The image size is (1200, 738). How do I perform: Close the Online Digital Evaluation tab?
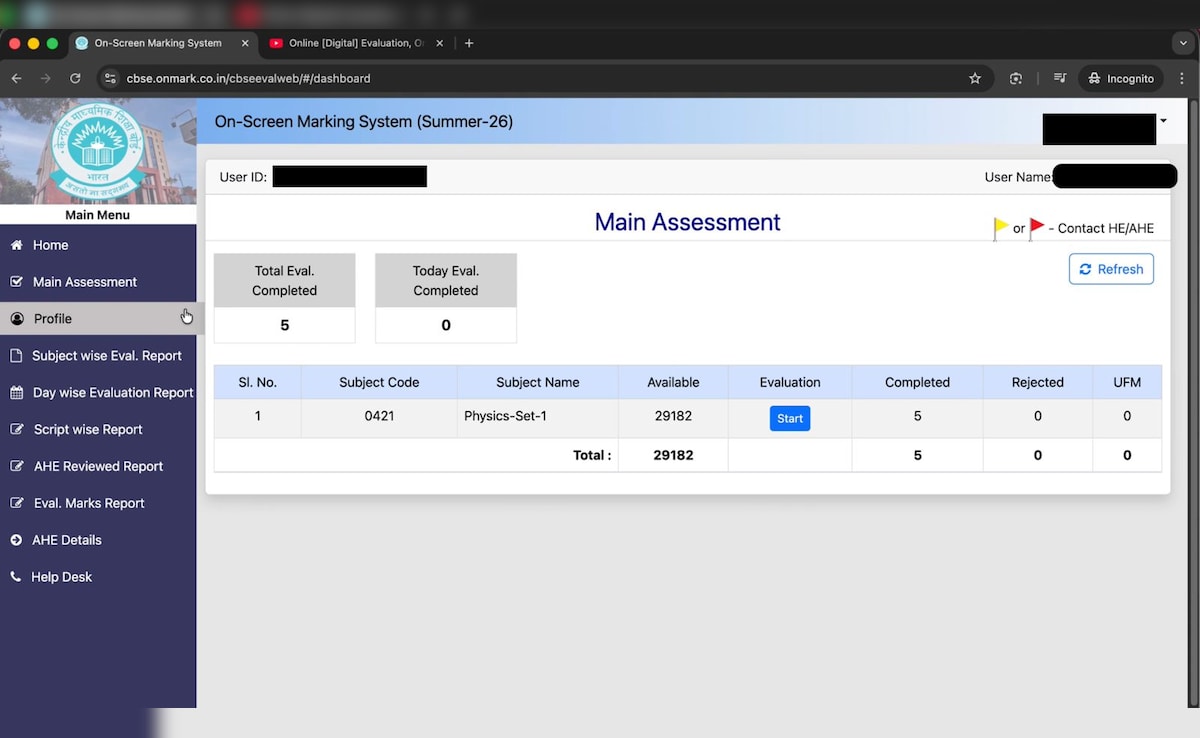pos(439,43)
